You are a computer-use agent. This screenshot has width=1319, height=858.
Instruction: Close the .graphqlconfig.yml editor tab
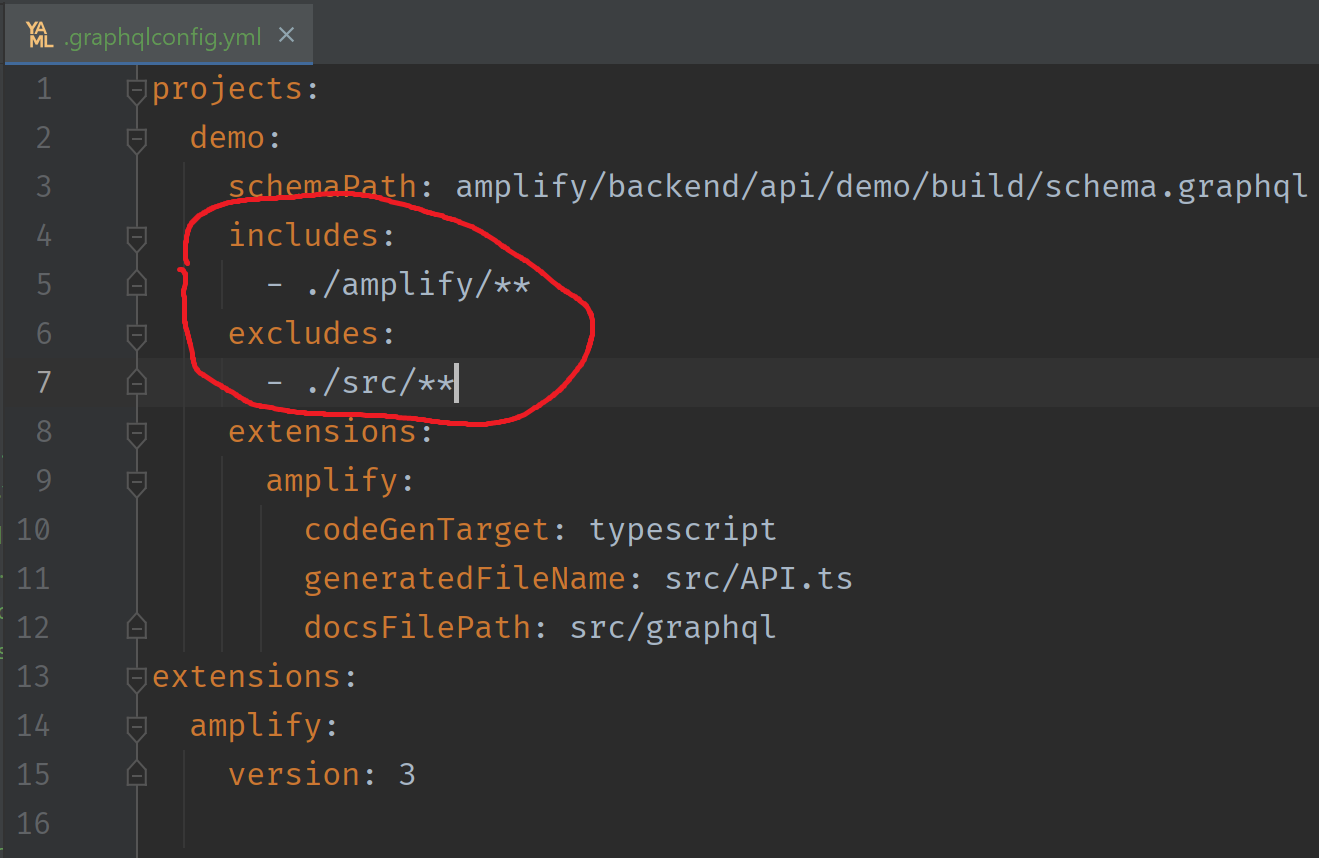(x=286, y=32)
